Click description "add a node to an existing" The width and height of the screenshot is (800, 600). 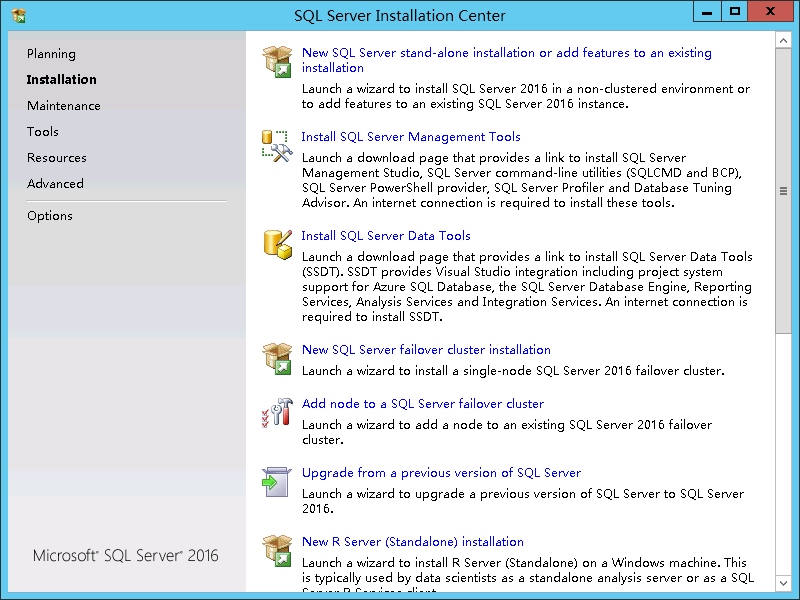point(507,432)
